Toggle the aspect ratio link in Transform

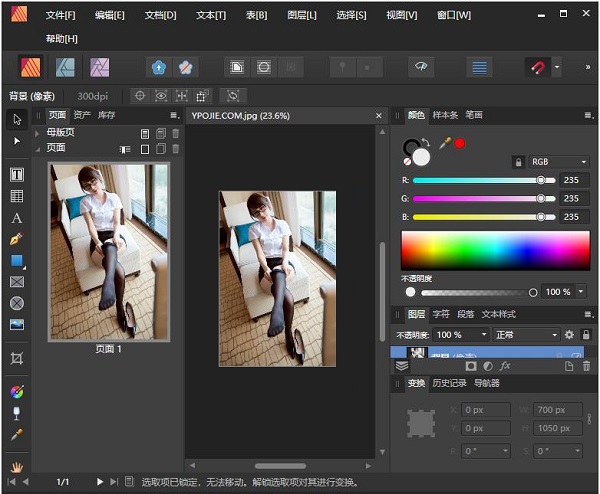[x=589, y=419]
